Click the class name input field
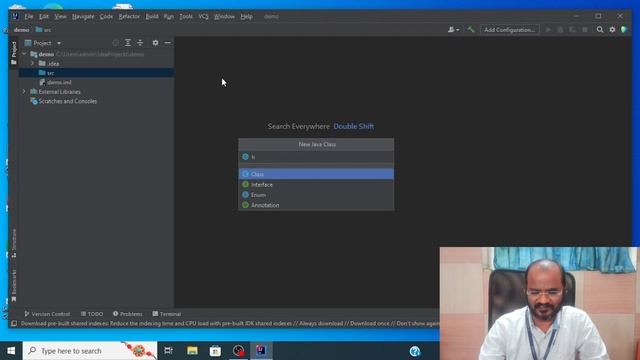 pyautogui.click(x=316, y=157)
